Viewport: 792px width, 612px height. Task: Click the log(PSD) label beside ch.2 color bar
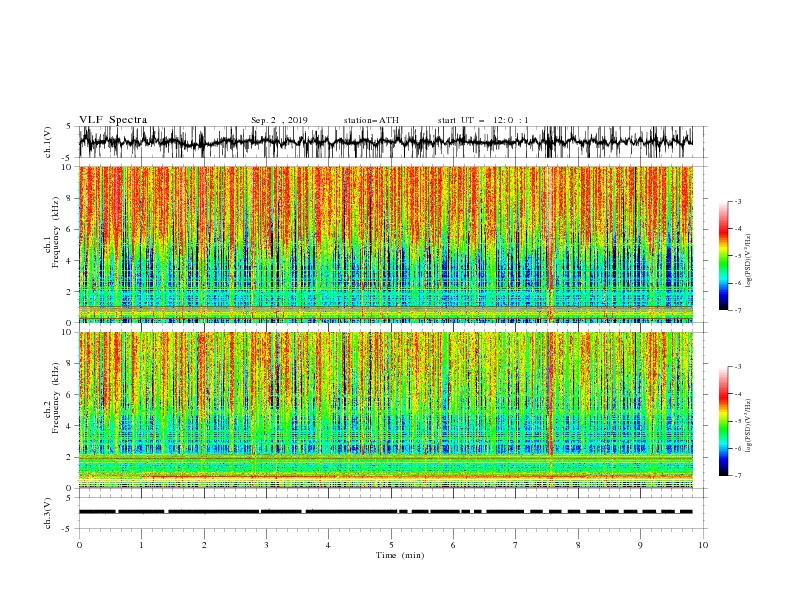[x=750, y=426]
